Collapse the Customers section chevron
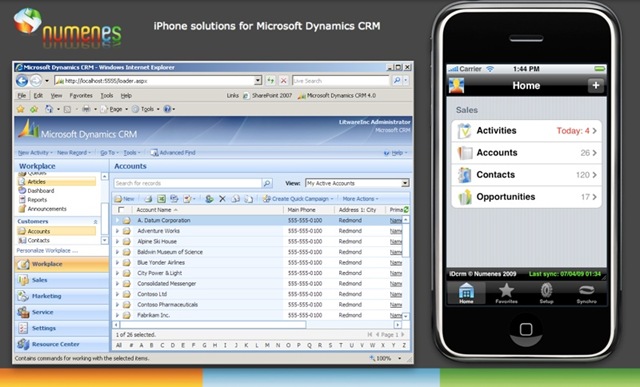 pyautogui.click(x=96, y=221)
